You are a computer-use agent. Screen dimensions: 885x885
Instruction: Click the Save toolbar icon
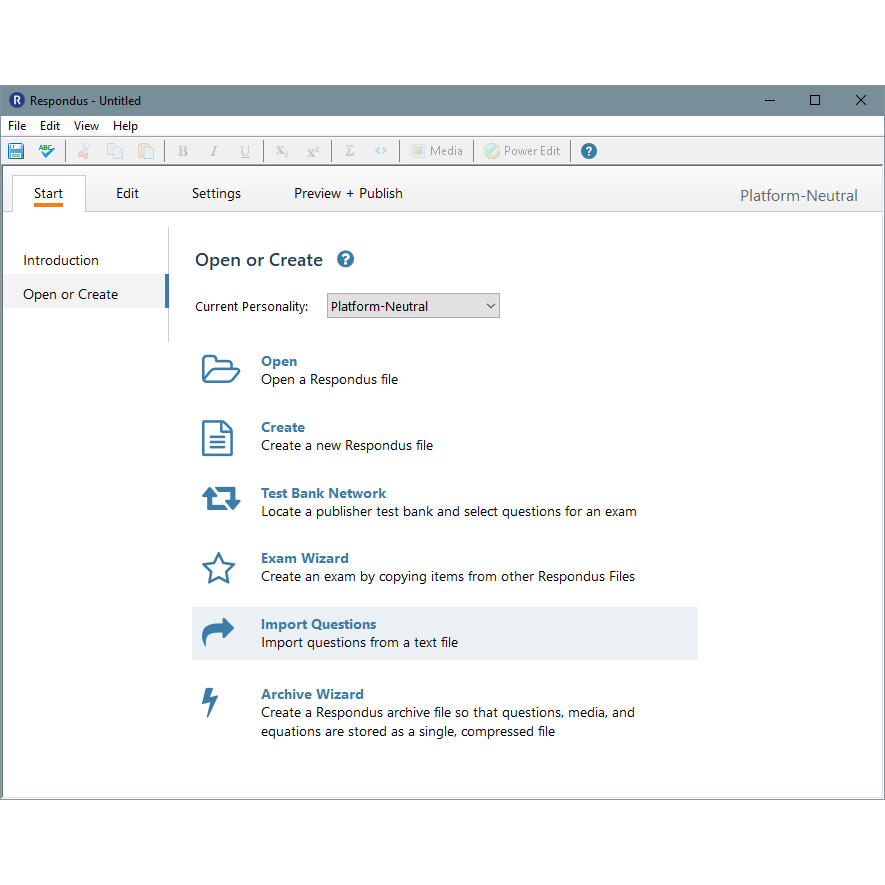pos(16,151)
